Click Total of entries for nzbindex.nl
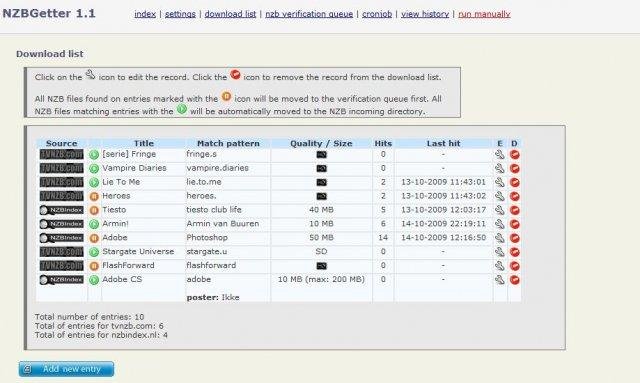This screenshot has height=383, width=640. click(x=101, y=335)
